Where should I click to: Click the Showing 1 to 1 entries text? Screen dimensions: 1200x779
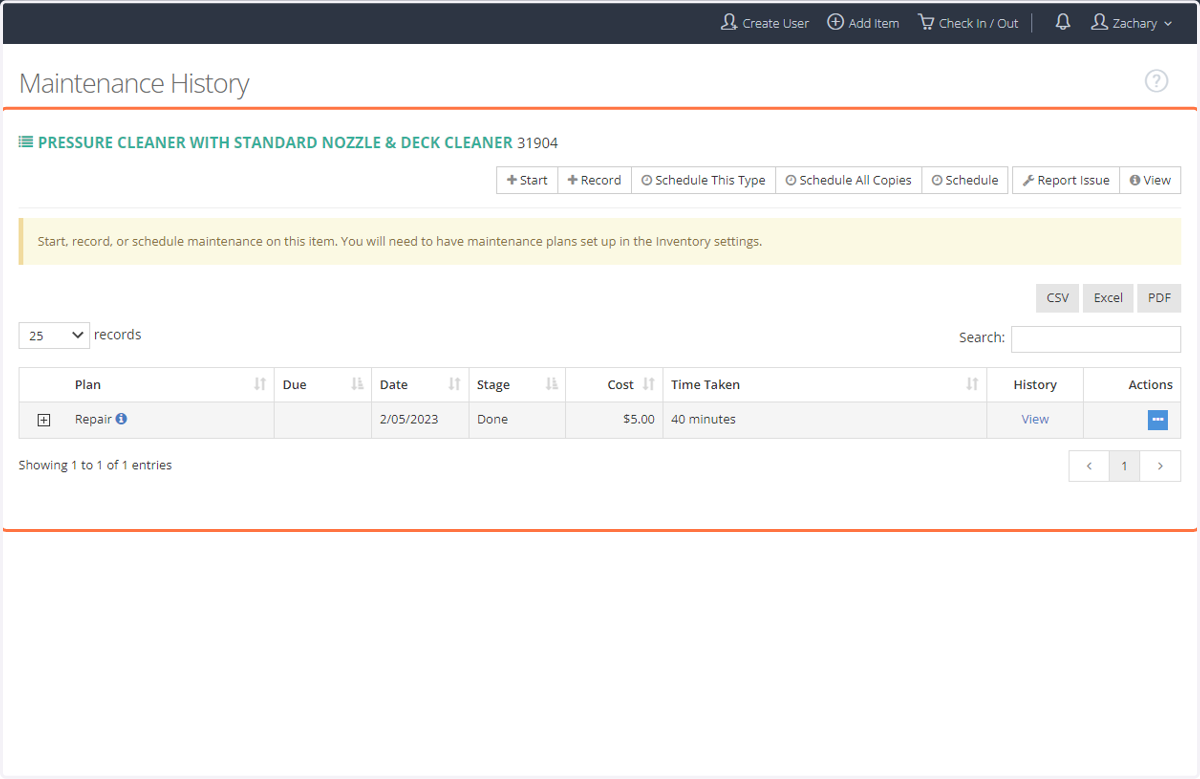(95, 465)
